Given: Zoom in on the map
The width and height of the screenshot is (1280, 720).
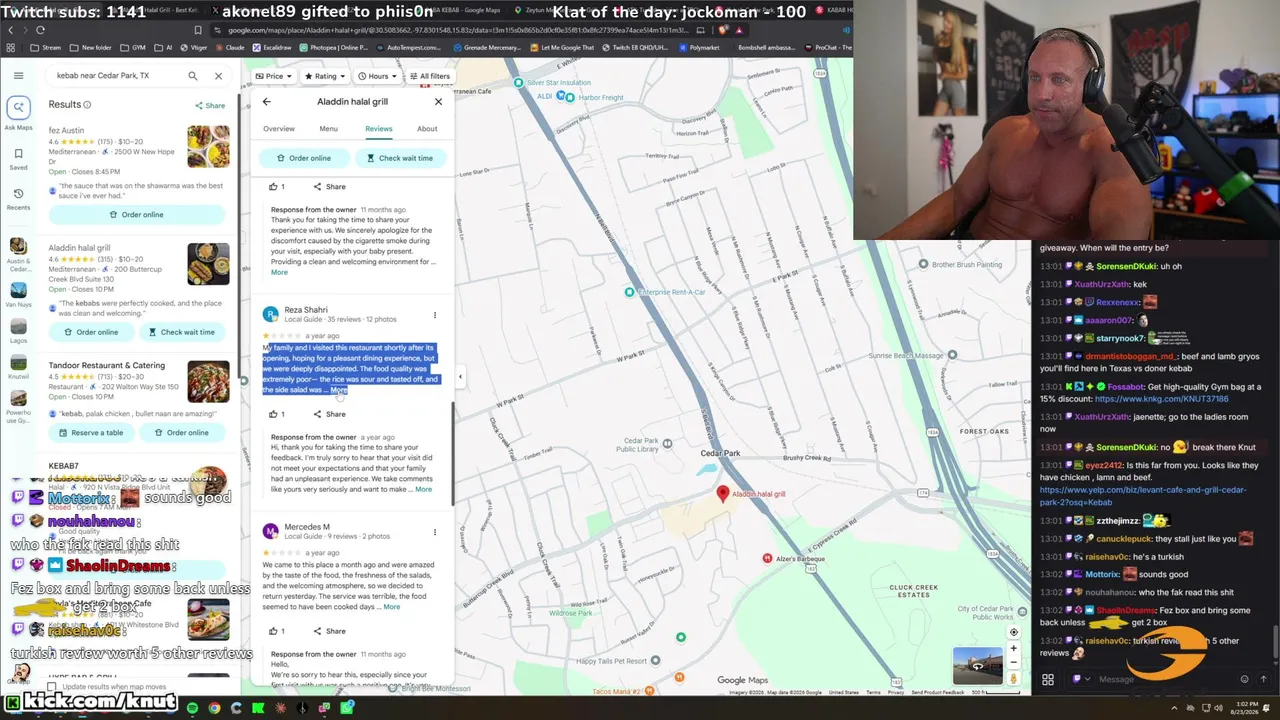Looking at the screenshot, I should (x=1013, y=649).
